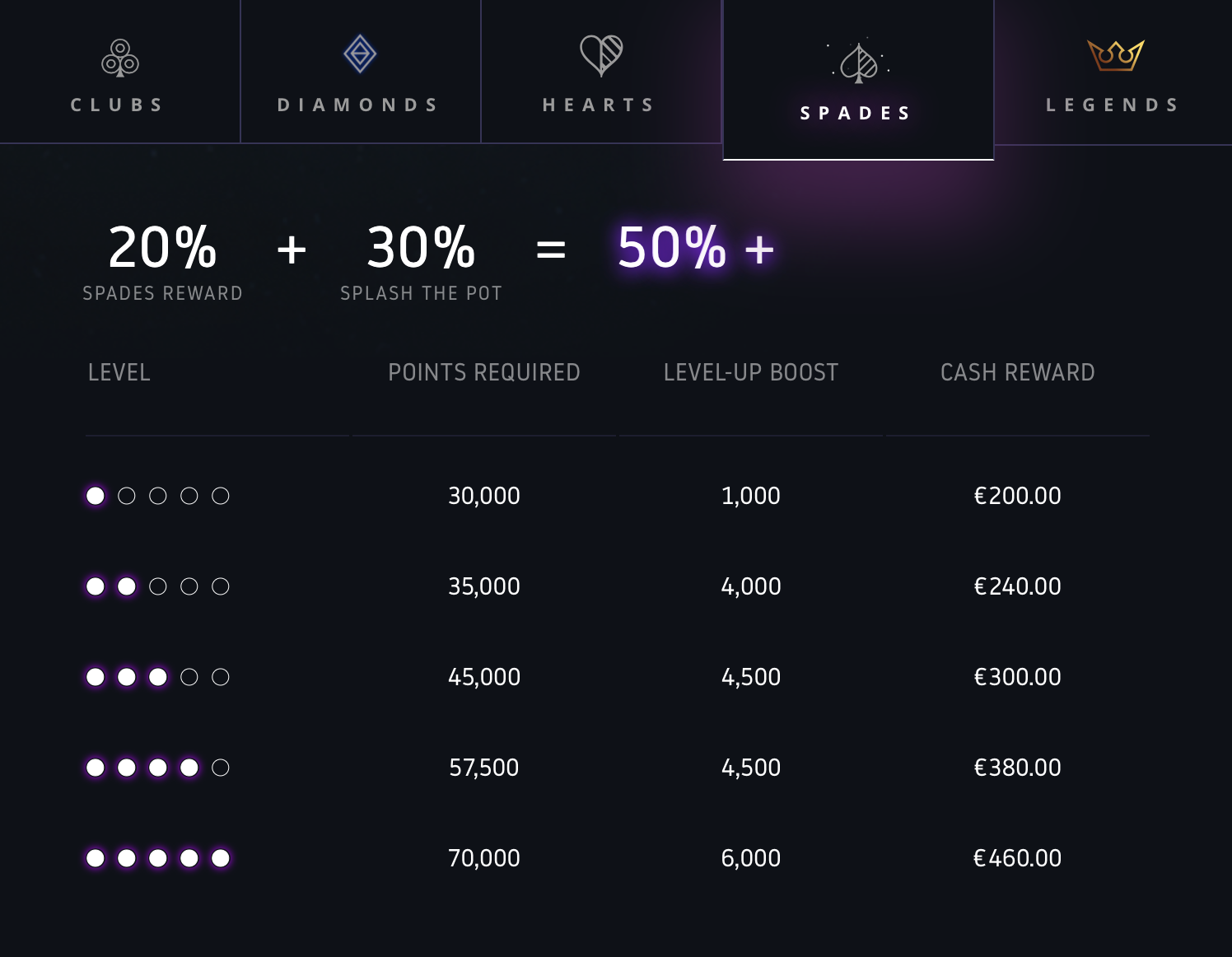The image size is (1232, 957).
Task: Click the heart suit icon
Action: point(599,54)
